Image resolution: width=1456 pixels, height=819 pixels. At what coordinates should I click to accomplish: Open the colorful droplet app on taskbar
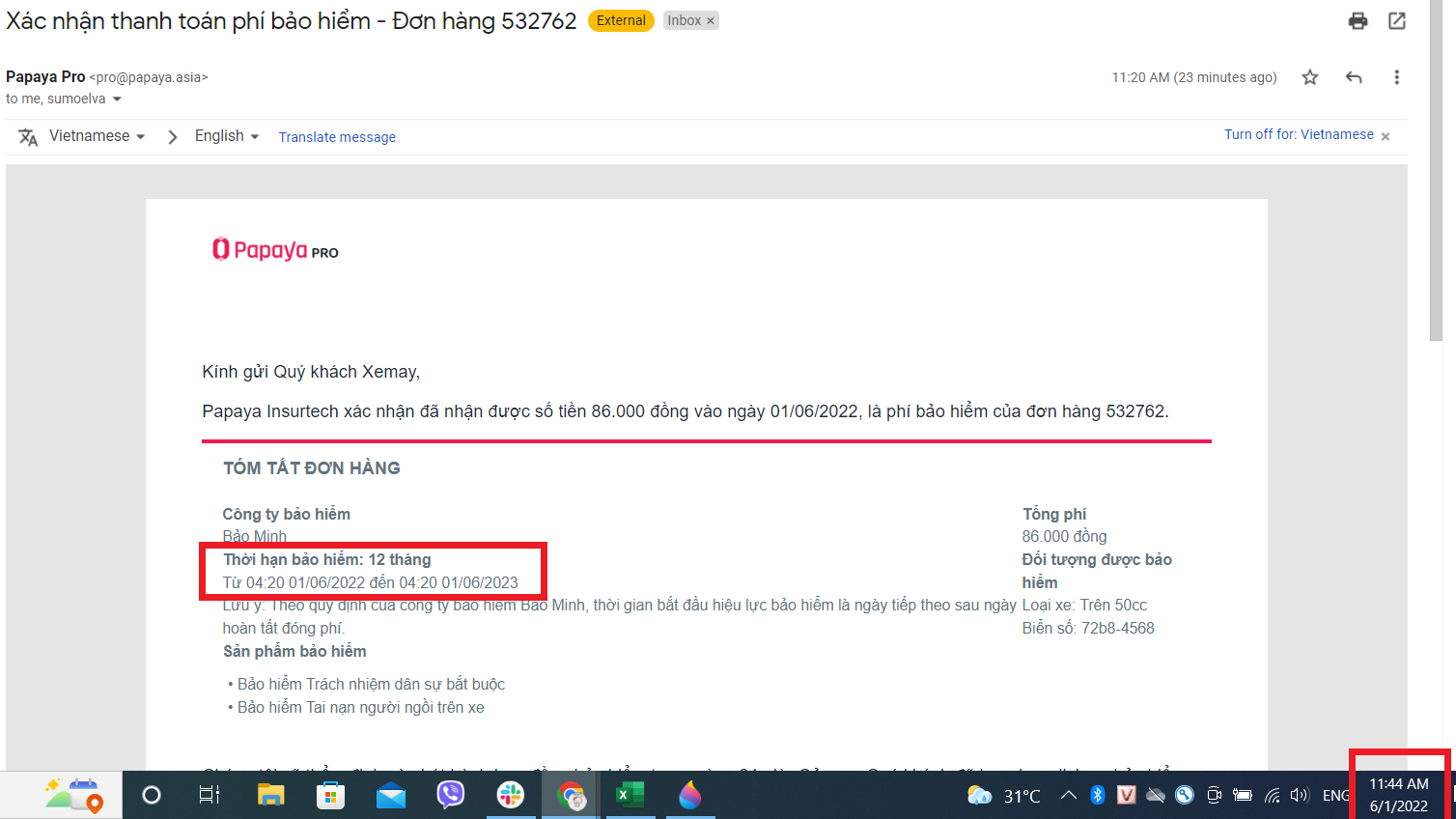click(x=690, y=795)
